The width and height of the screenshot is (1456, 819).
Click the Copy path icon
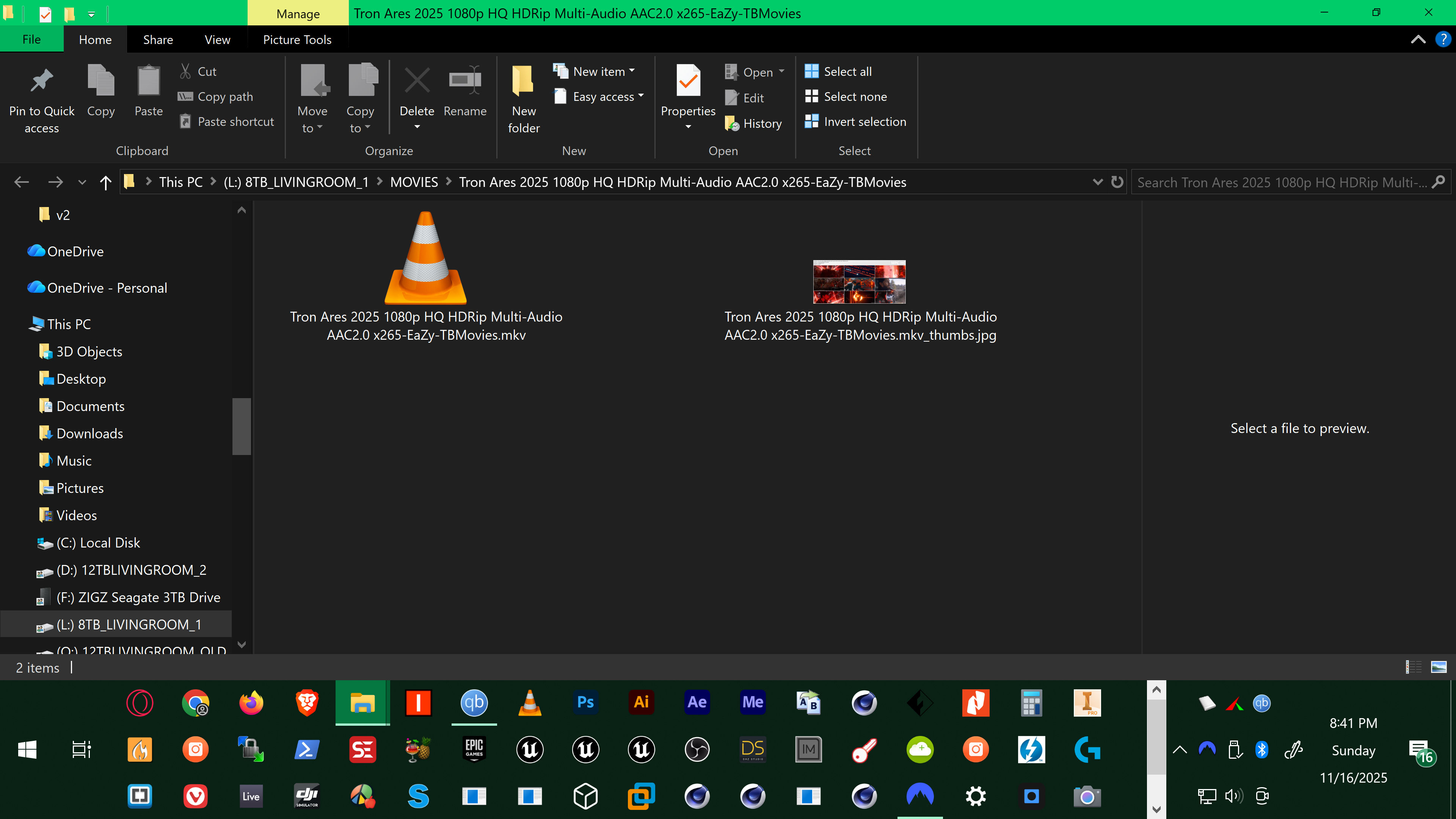point(185,97)
